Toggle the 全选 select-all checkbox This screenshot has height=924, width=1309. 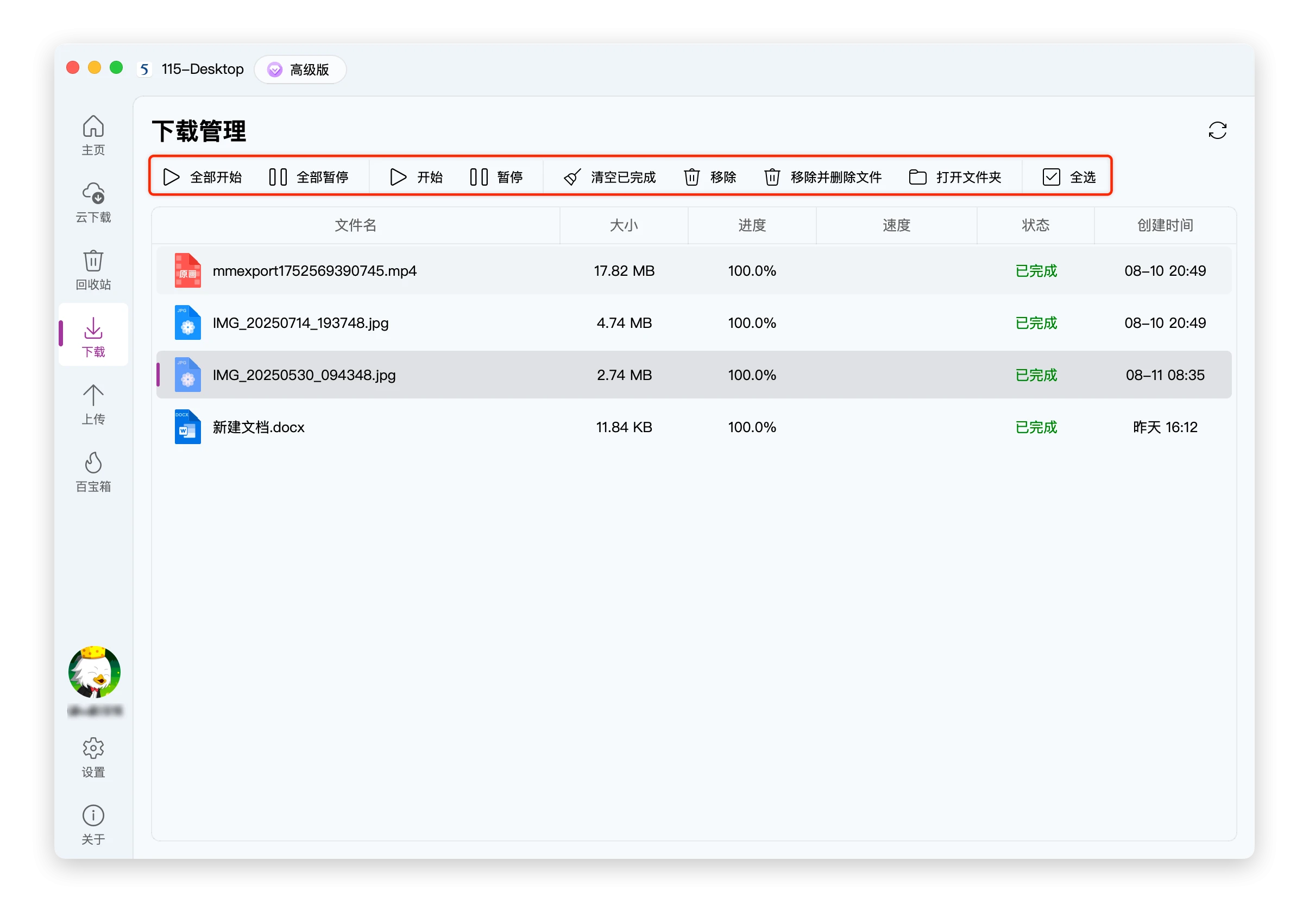[1068, 178]
